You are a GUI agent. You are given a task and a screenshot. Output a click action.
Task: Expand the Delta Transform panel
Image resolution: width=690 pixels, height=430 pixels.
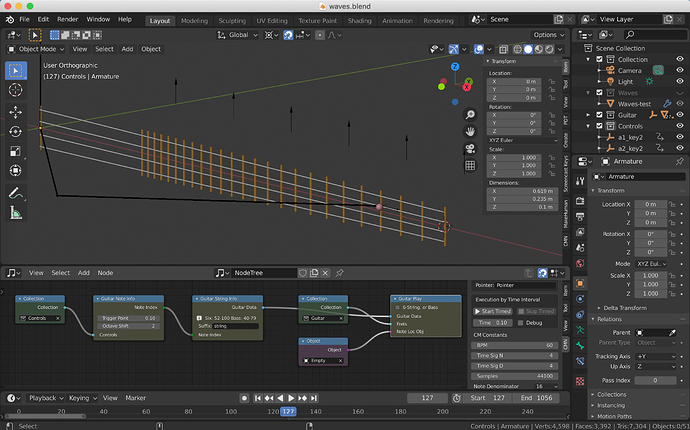pyautogui.click(x=623, y=308)
